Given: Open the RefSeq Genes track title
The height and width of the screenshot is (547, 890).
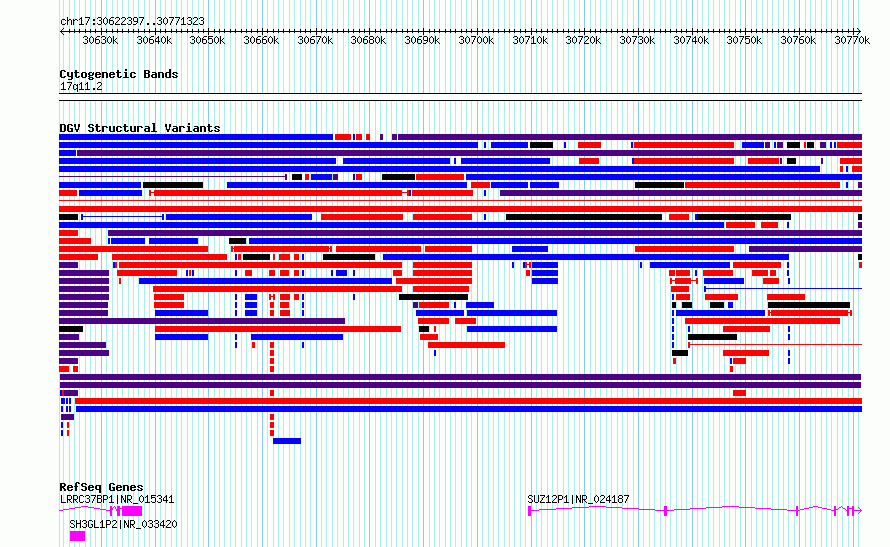Looking at the screenshot, I should 101,487.
